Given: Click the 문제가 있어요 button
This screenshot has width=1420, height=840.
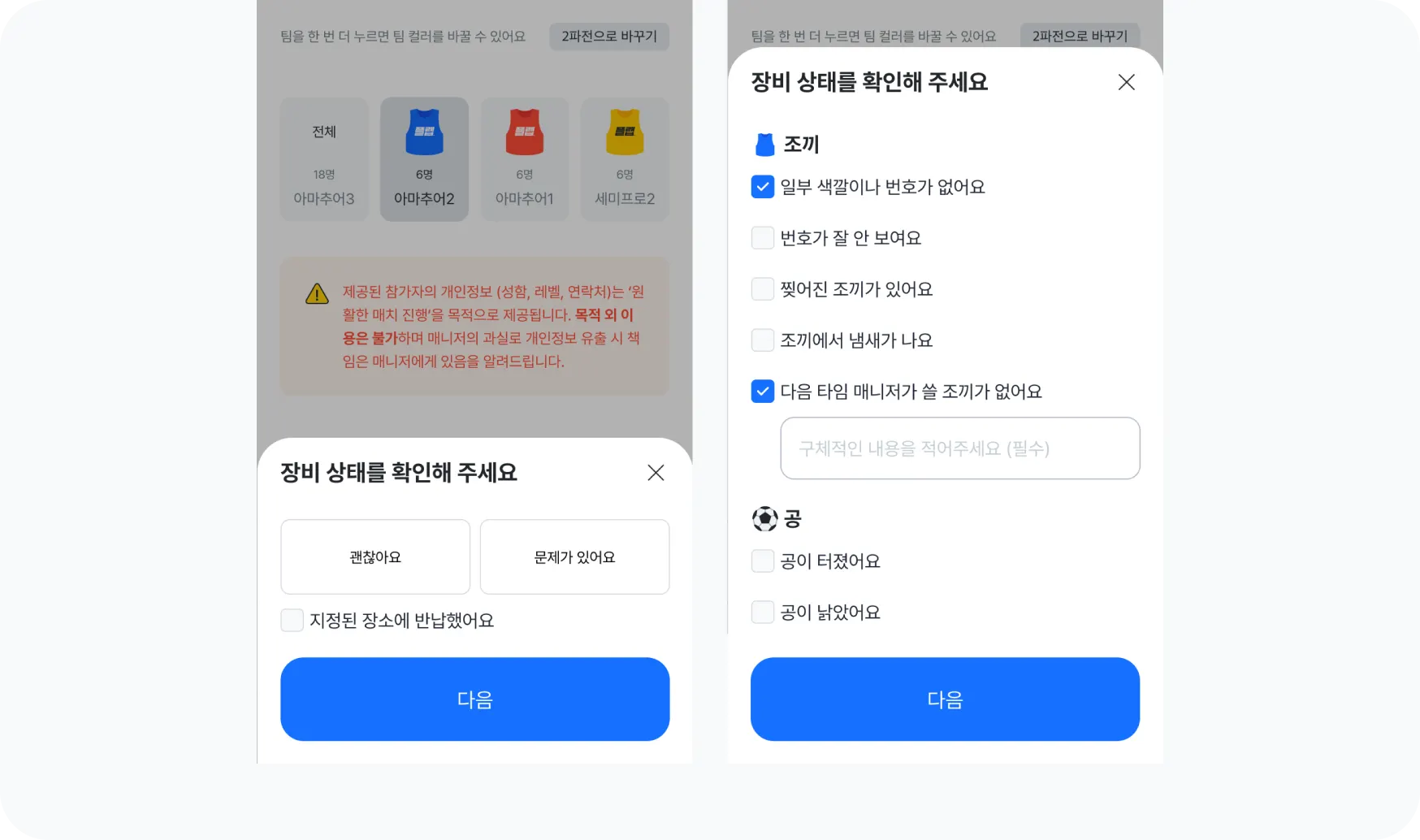Looking at the screenshot, I should point(574,557).
